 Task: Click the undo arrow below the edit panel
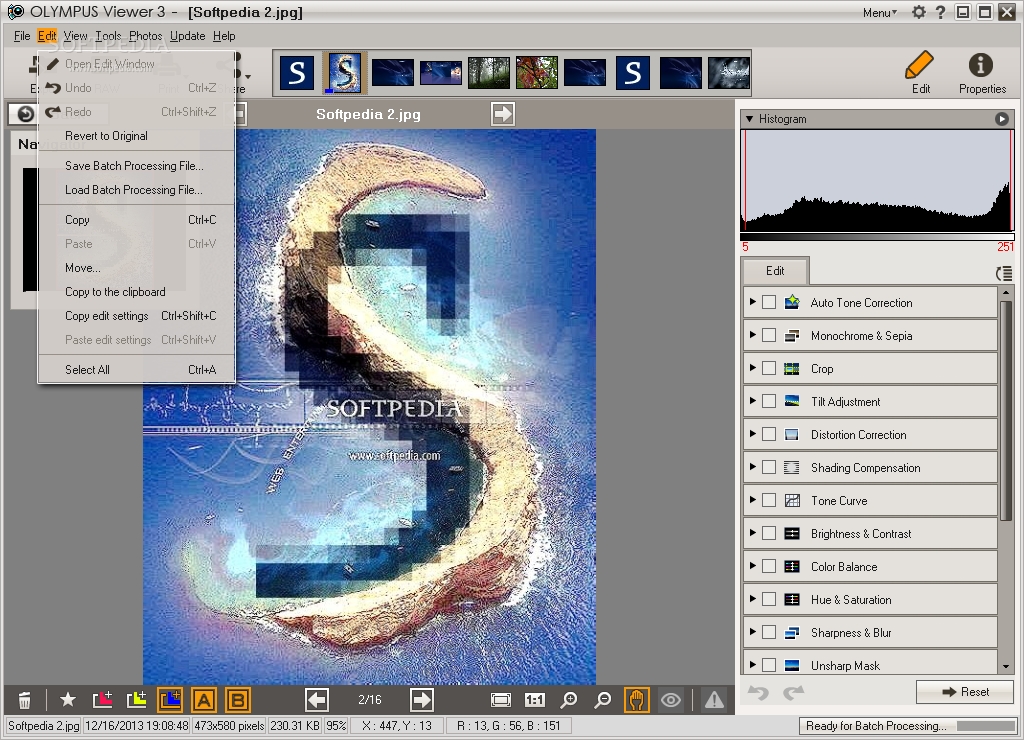(758, 692)
